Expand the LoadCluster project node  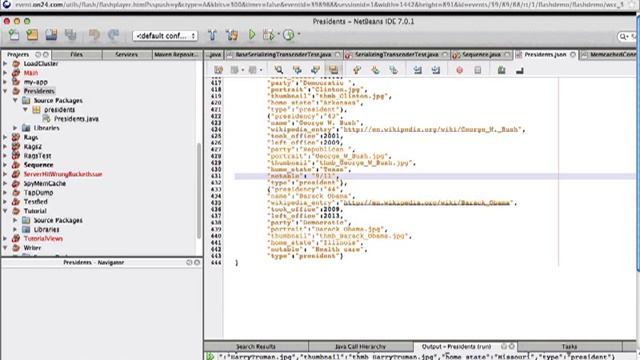point(5,64)
